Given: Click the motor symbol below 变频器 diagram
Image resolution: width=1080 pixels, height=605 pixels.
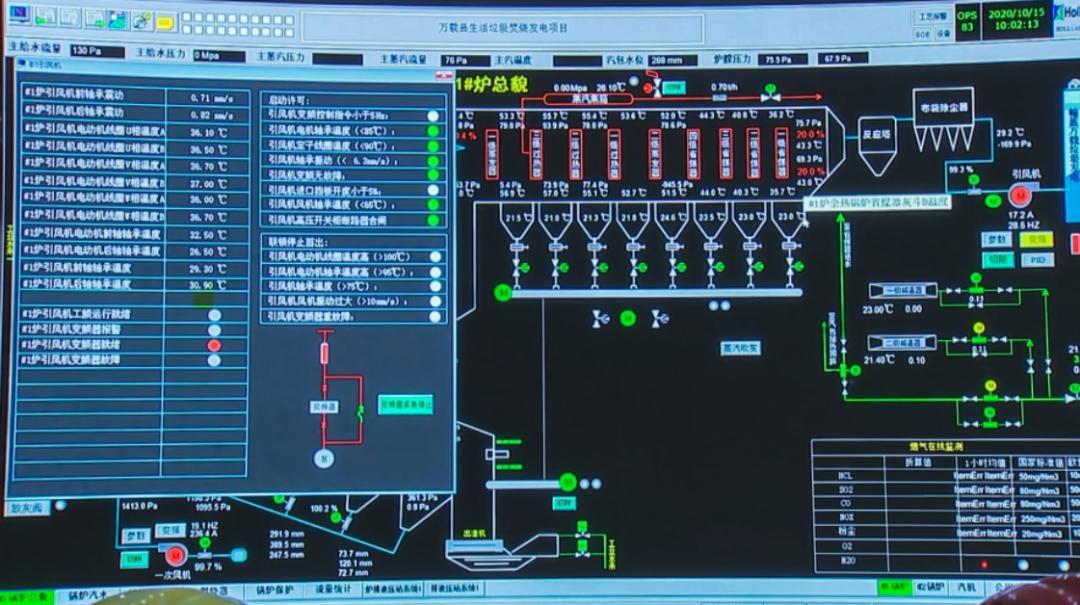Looking at the screenshot, I should coord(322,457).
